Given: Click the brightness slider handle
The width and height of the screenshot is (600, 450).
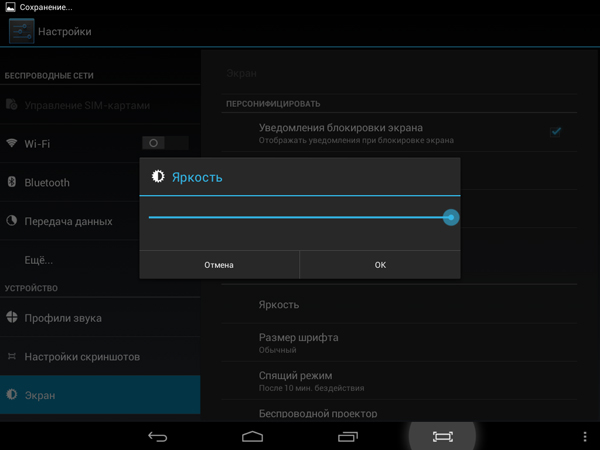Looking at the screenshot, I should [x=451, y=217].
